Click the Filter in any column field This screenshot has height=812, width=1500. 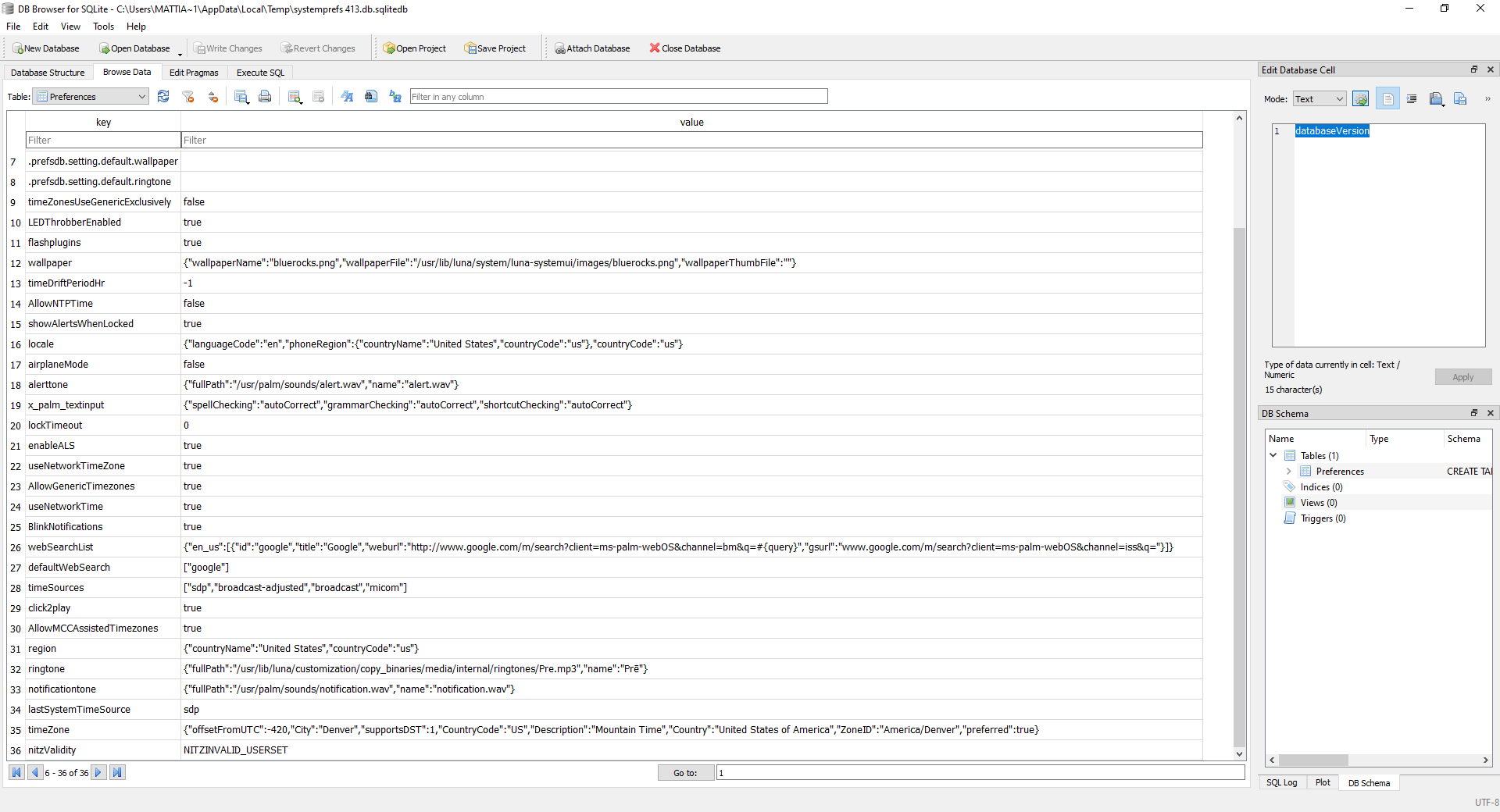click(x=618, y=97)
